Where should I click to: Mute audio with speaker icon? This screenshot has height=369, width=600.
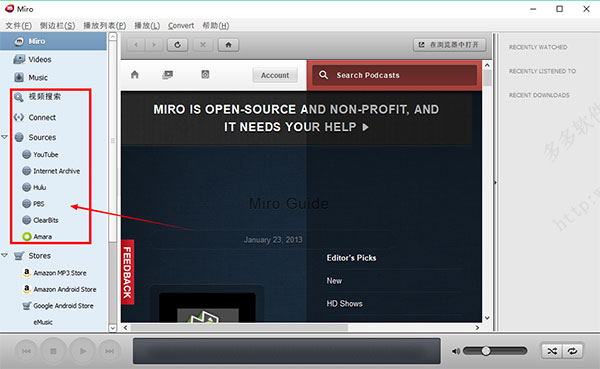click(x=455, y=351)
